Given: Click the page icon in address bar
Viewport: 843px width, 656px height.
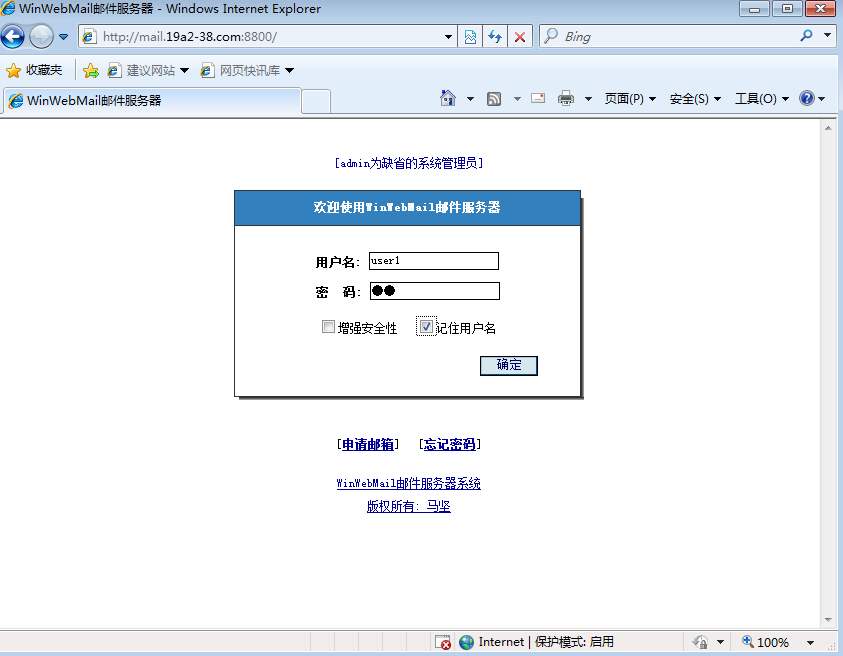Looking at the screenshot, I should coord(89,37).
